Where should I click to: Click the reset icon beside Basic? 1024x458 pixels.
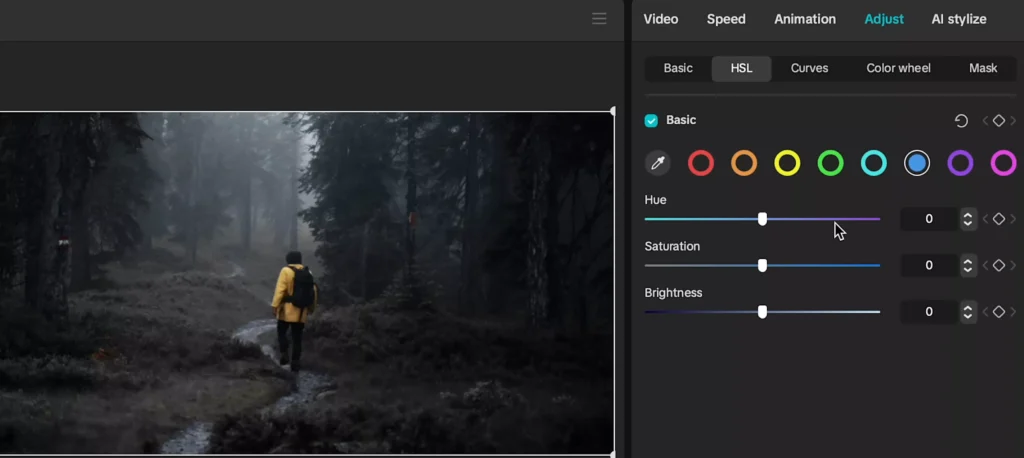pyautogui.click(x=961, y=121)
